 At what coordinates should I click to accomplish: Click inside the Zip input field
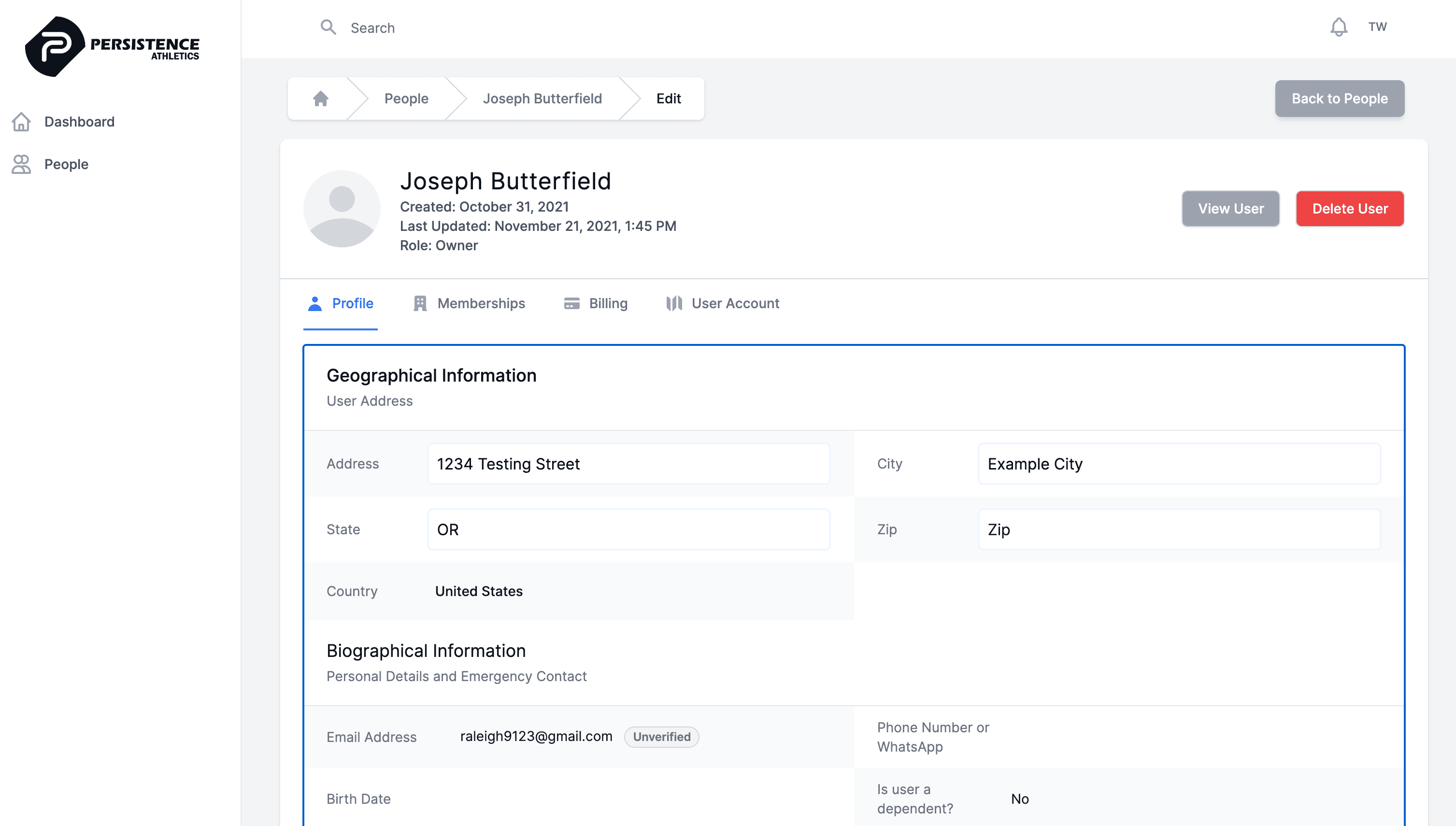click(x=1179, y=529)
